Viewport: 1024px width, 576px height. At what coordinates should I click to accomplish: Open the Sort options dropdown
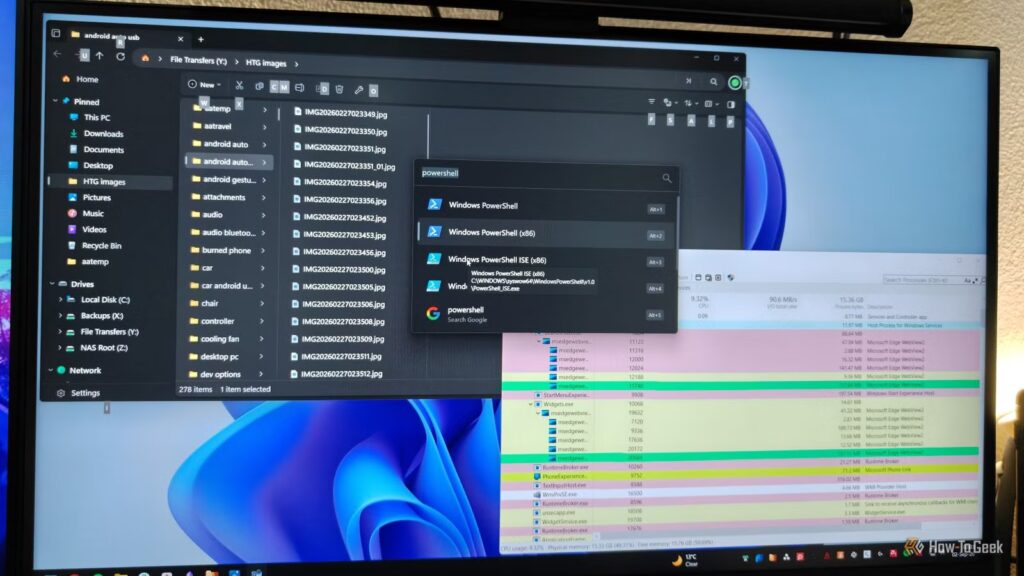(690, 103)
